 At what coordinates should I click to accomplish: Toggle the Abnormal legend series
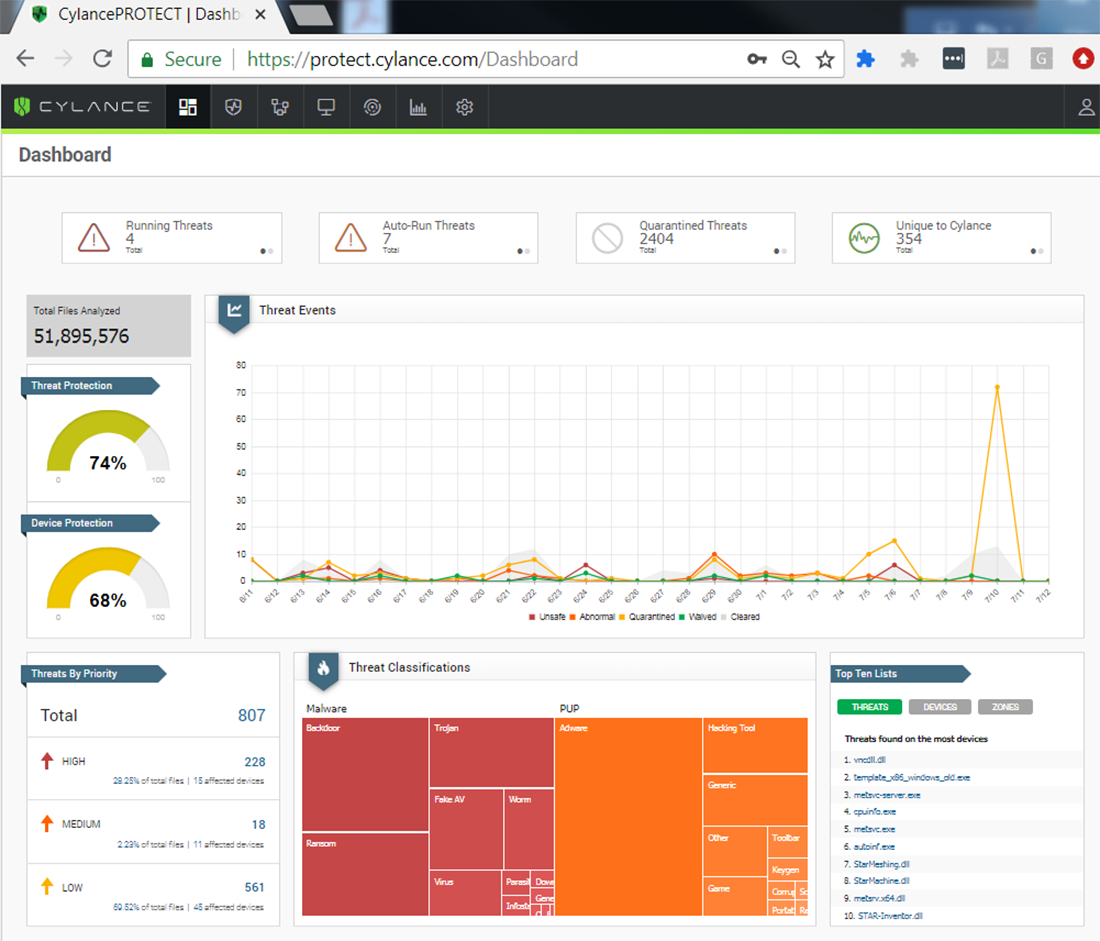click(592, 617)
